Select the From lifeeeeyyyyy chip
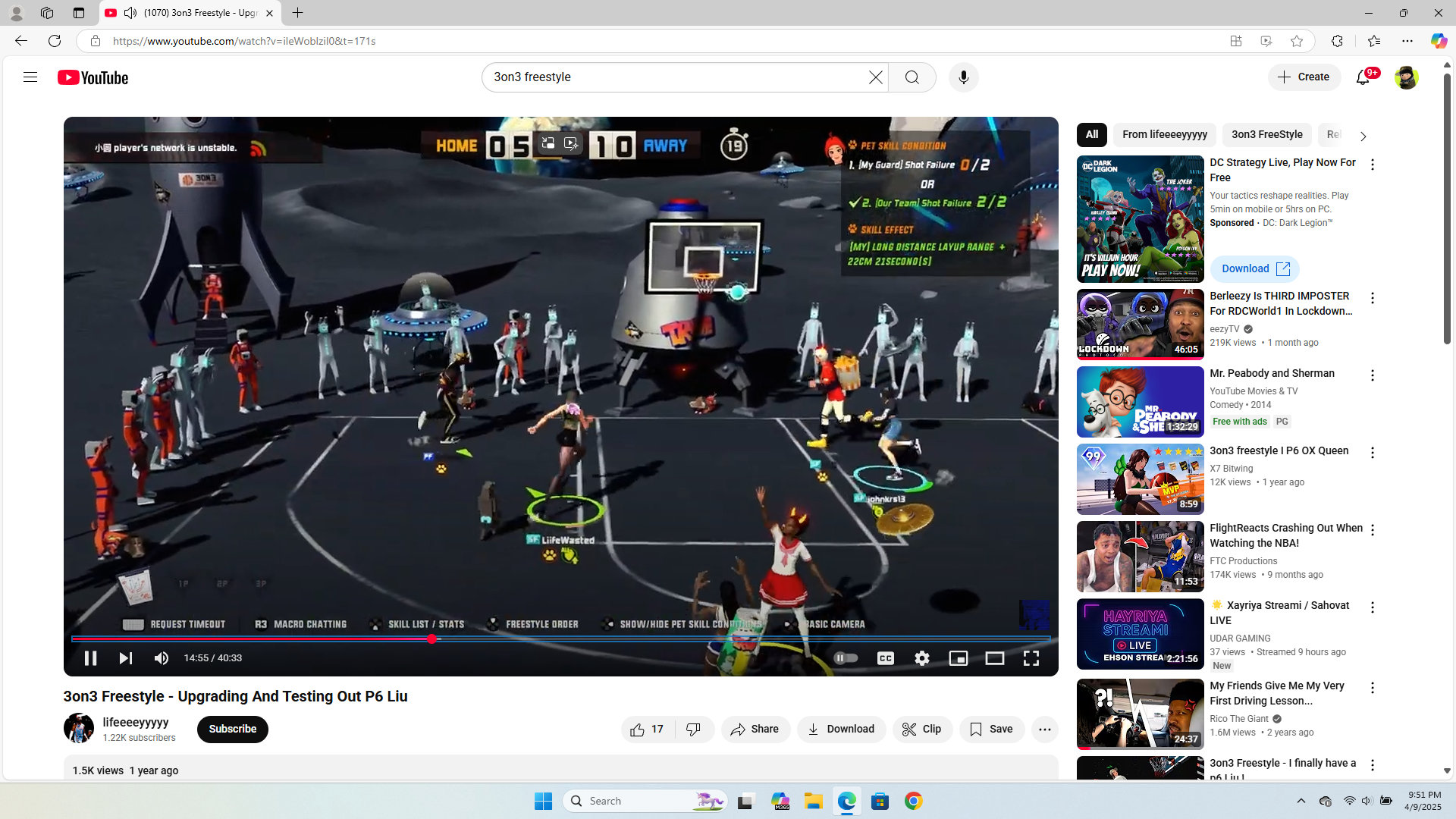The image size is (1456, 819). coord(1164,135)
